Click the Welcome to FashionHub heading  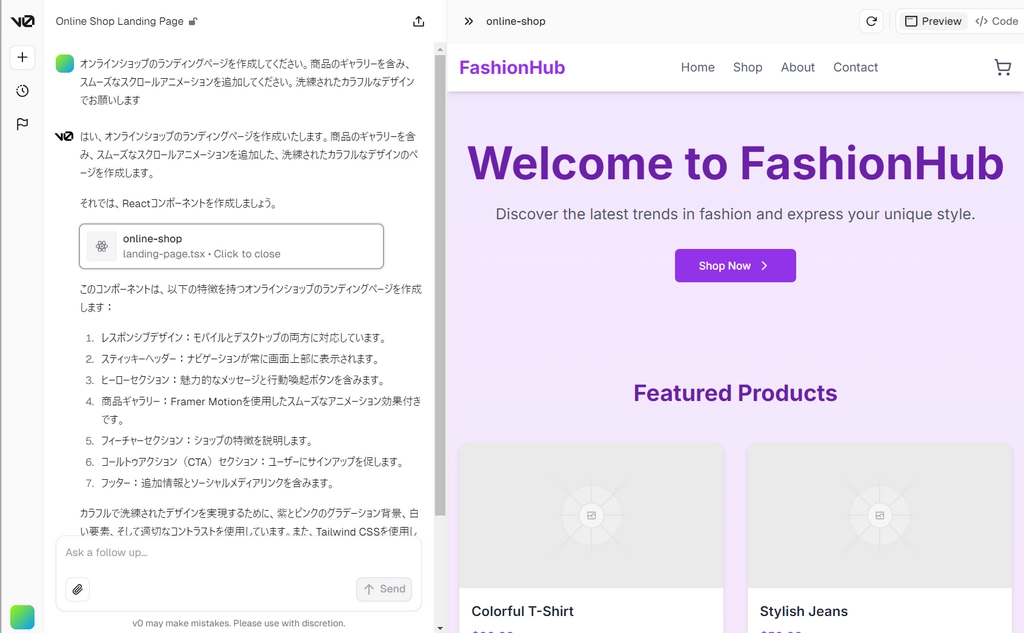pos(735,163)
